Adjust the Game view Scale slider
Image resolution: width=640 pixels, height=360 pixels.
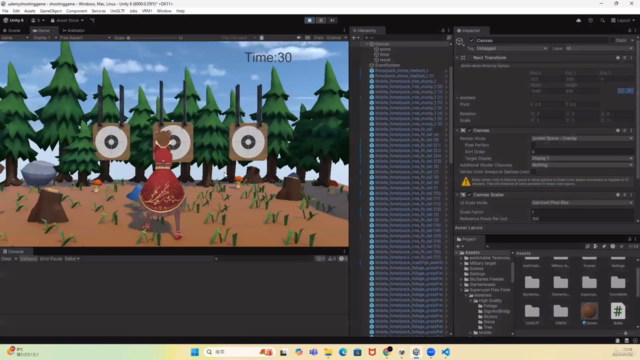click(x=153, y=38)
